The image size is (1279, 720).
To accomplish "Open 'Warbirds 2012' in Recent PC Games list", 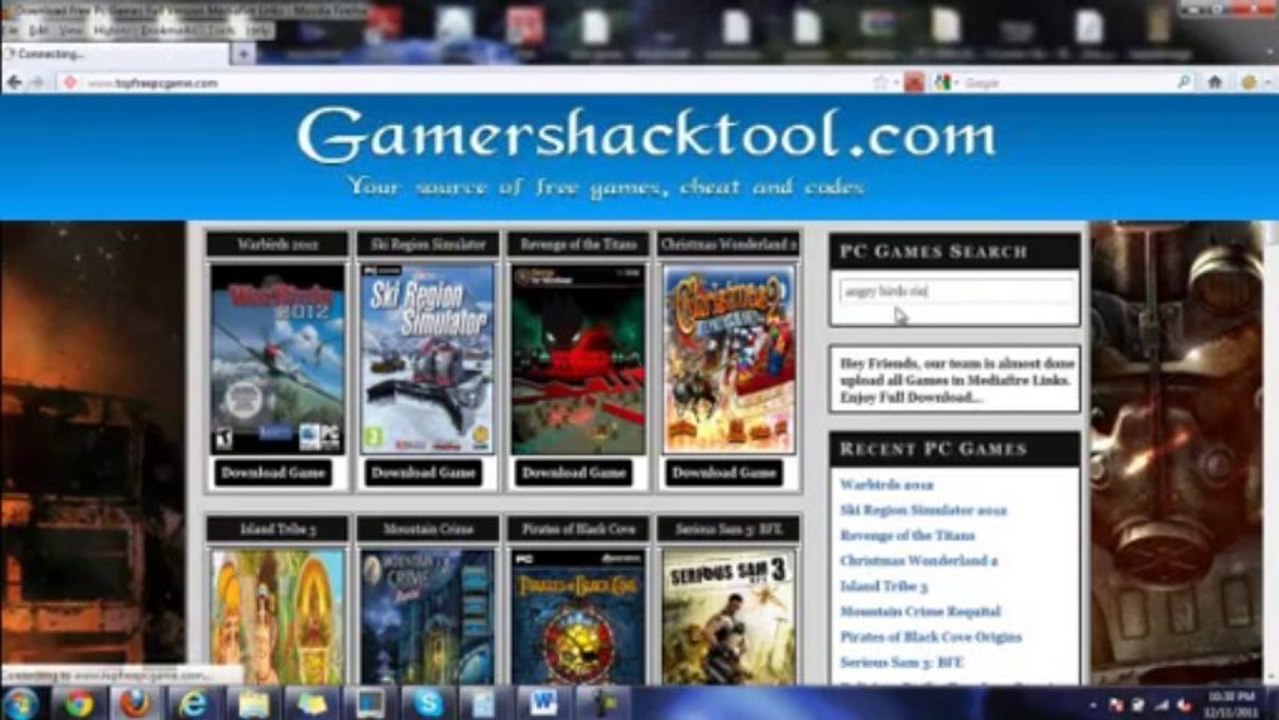I will coord(887,485).
